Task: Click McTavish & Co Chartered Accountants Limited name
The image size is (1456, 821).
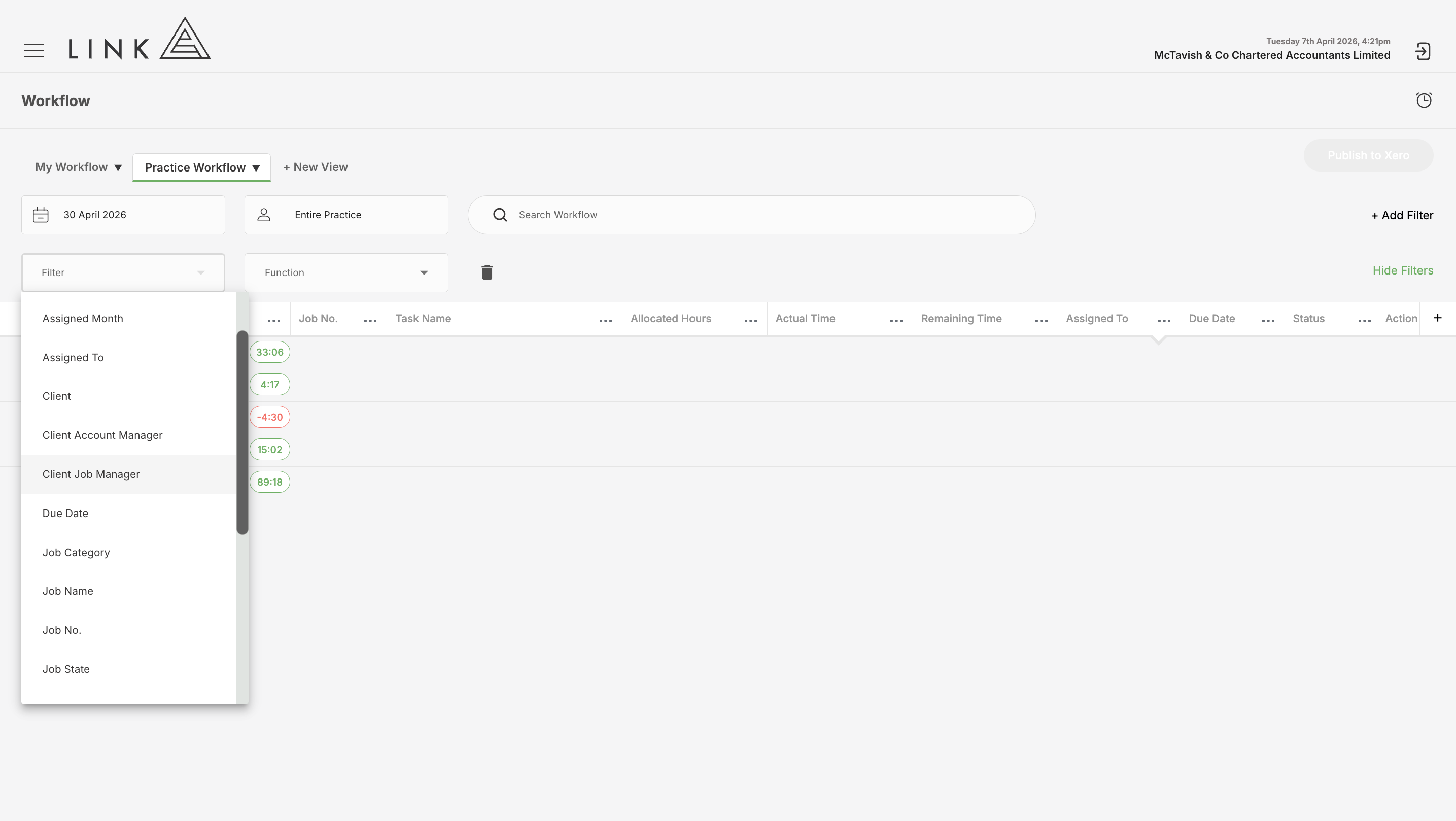Action: 1272,55
